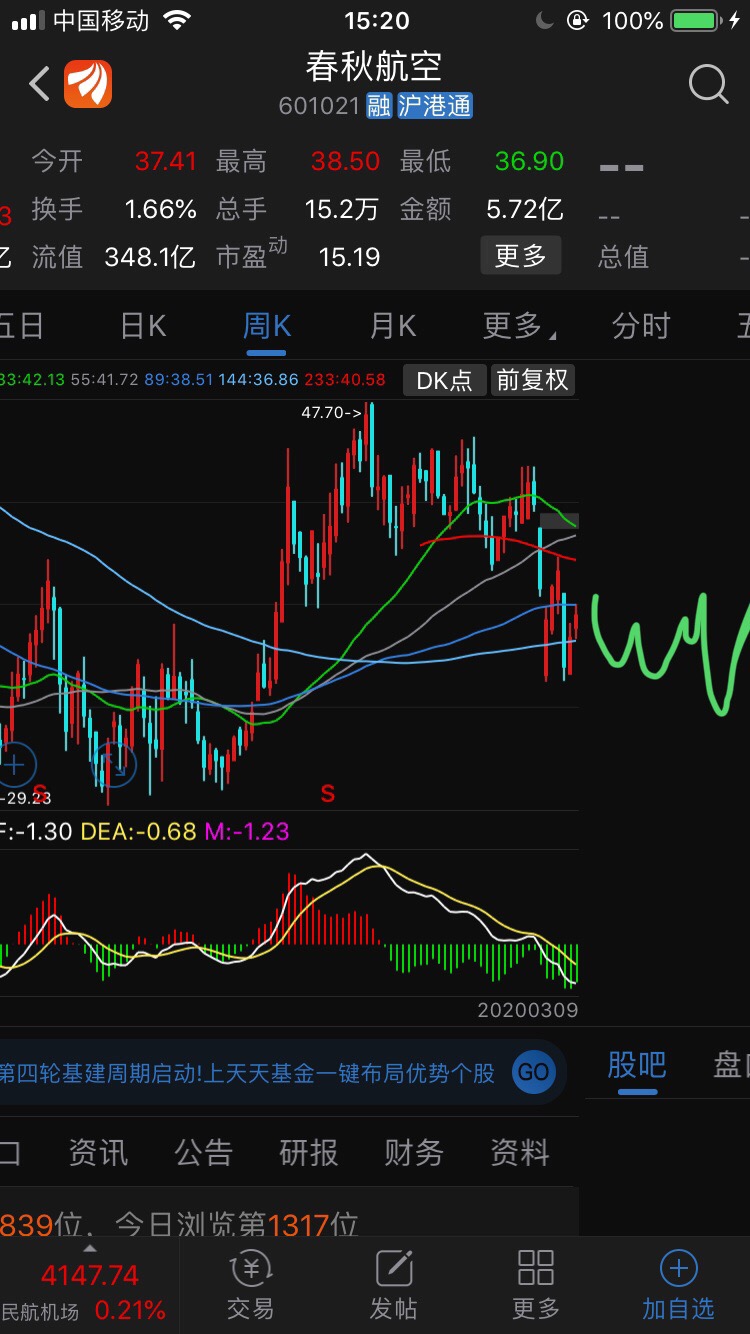Tap the MACD histogram sub-chart
The height and width of the screenshot is (1334, 750).
(289, 922)
